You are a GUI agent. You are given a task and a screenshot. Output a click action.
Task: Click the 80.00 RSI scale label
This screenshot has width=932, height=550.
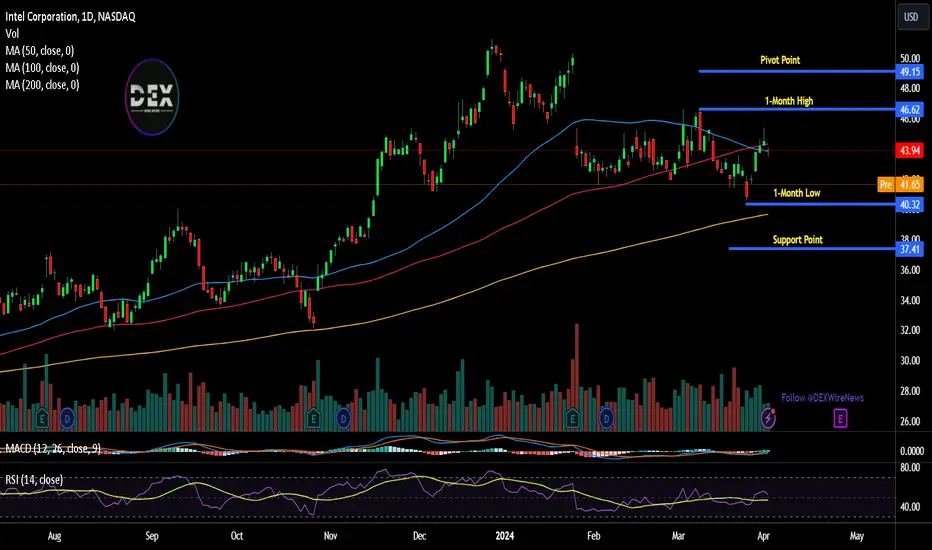pyautogui.click(x=910, y=467)
